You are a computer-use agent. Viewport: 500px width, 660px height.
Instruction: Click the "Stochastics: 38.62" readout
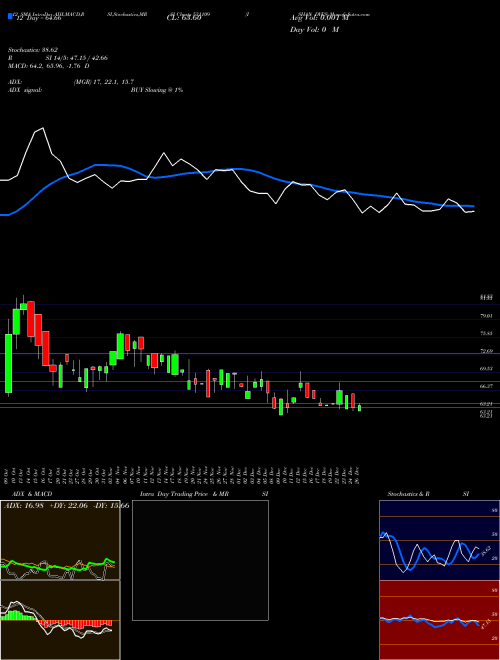(x=32, y=50)
